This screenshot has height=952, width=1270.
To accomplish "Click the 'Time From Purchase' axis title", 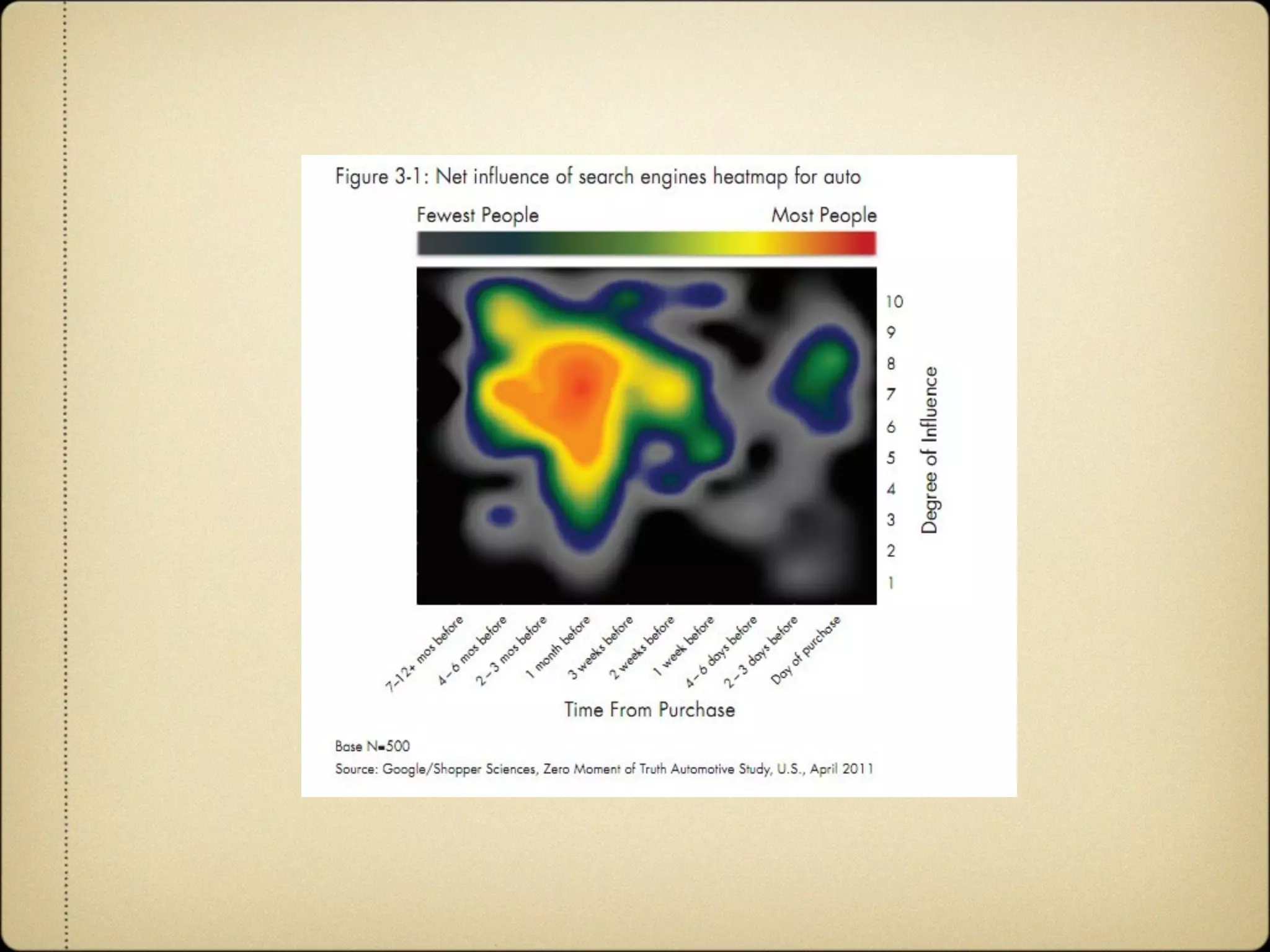I will click(649, 710).
